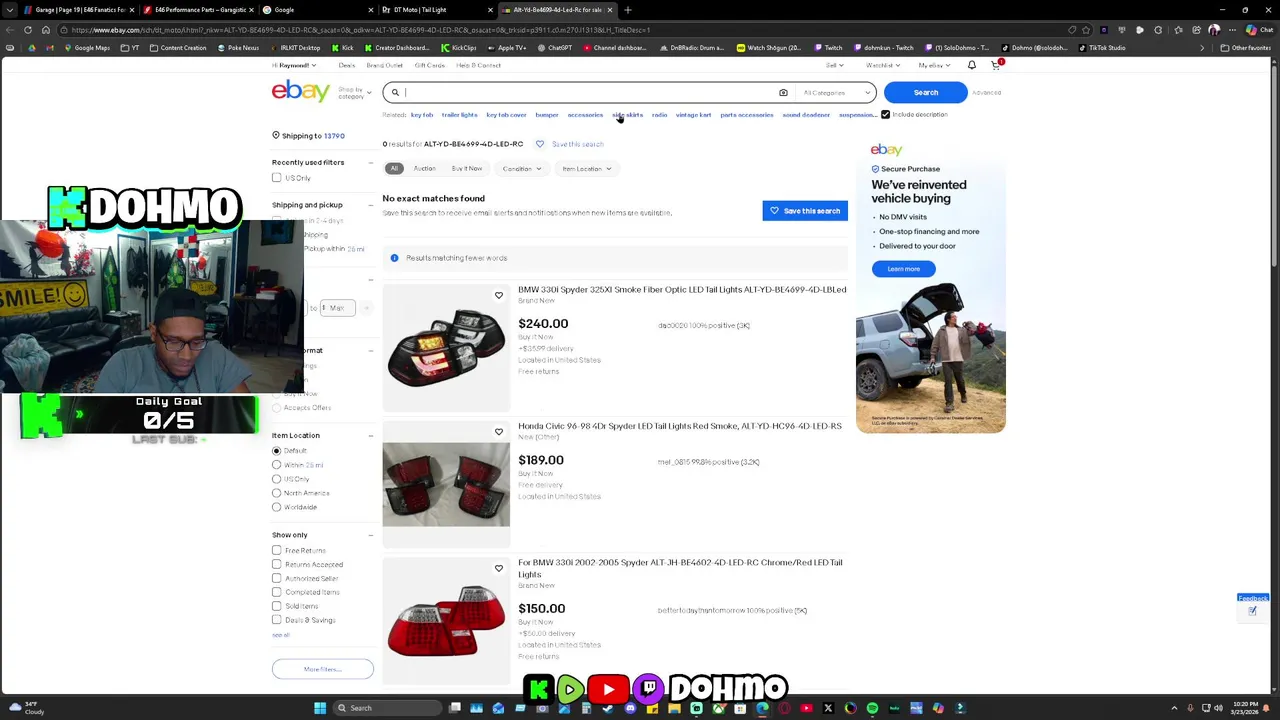Add $150.00 BMW 330i listing to watchlist
Screen dimensions: 1280x720
tap(499, 568)
